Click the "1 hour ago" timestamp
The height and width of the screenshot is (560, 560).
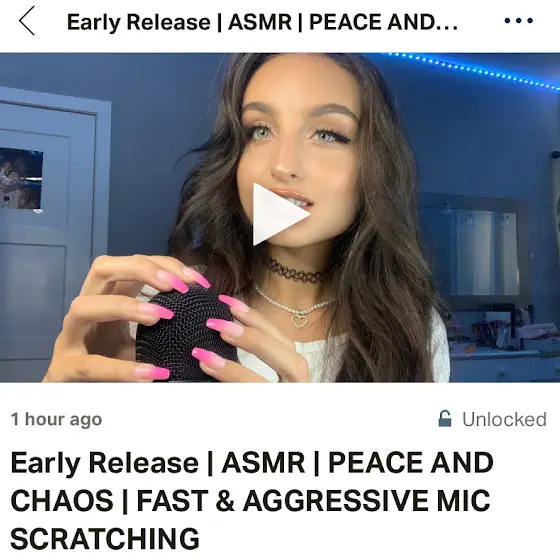coord(56,419)
